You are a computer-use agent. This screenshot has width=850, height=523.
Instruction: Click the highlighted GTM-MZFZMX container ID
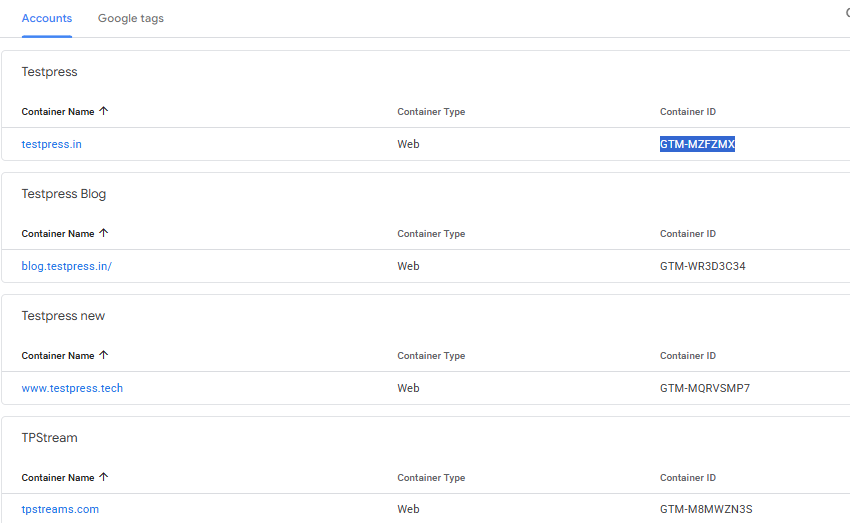click(x=697, y=144)
